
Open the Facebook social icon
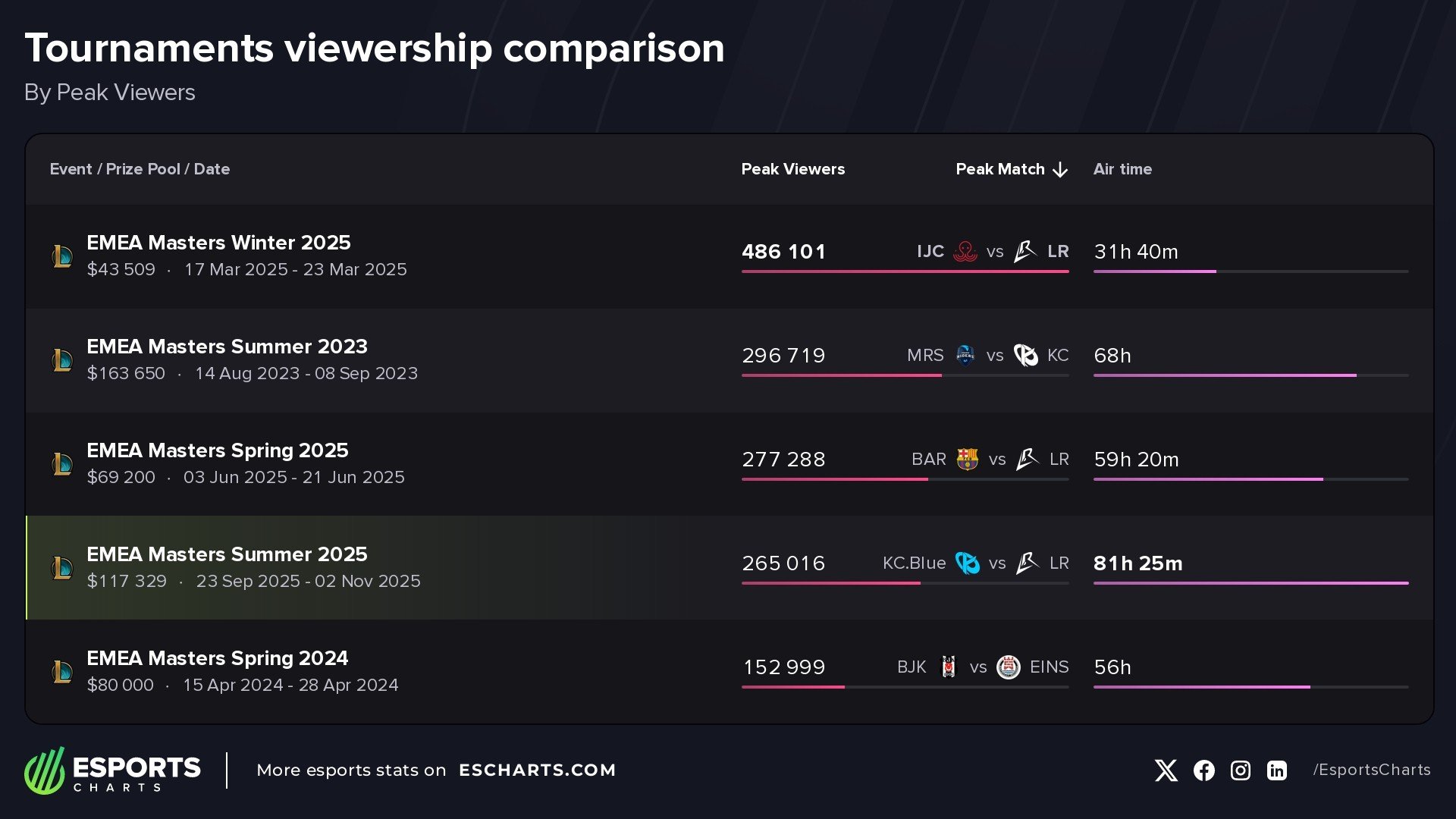(x=1203, y=770)
